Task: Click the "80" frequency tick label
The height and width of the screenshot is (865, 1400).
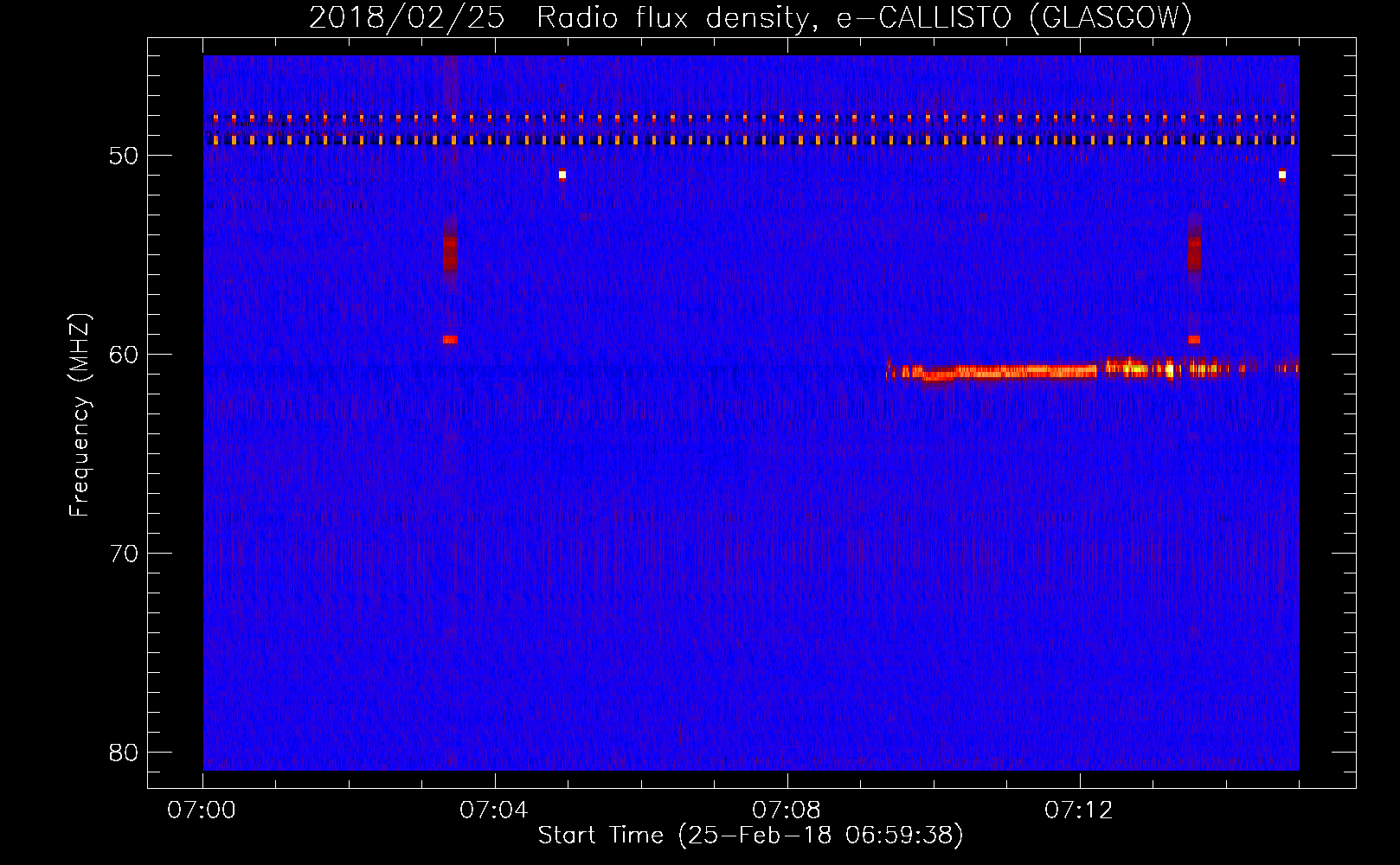Action: click(124, 753)
